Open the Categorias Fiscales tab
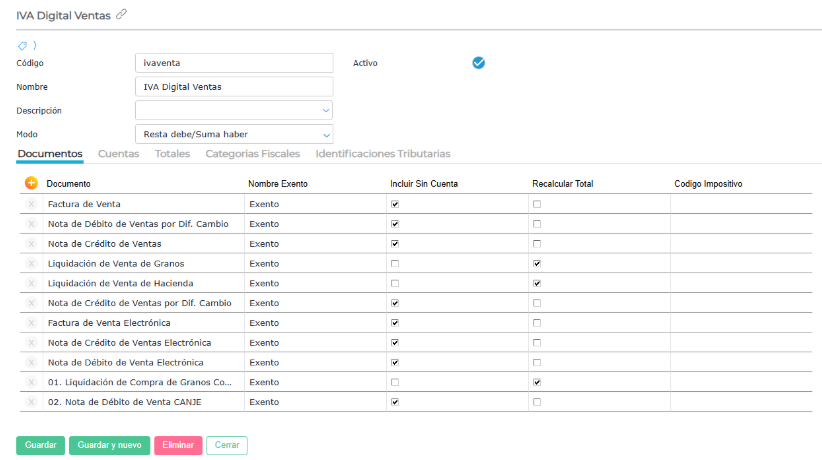The width and height of the screenshot is (822, 460). [252, 154]
